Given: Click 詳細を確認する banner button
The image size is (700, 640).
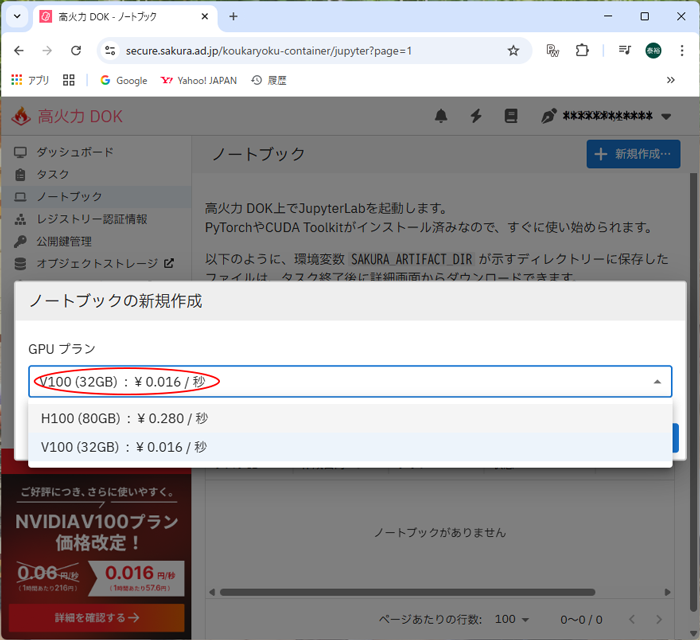Looking at the screenshot, I should (96, 618).
